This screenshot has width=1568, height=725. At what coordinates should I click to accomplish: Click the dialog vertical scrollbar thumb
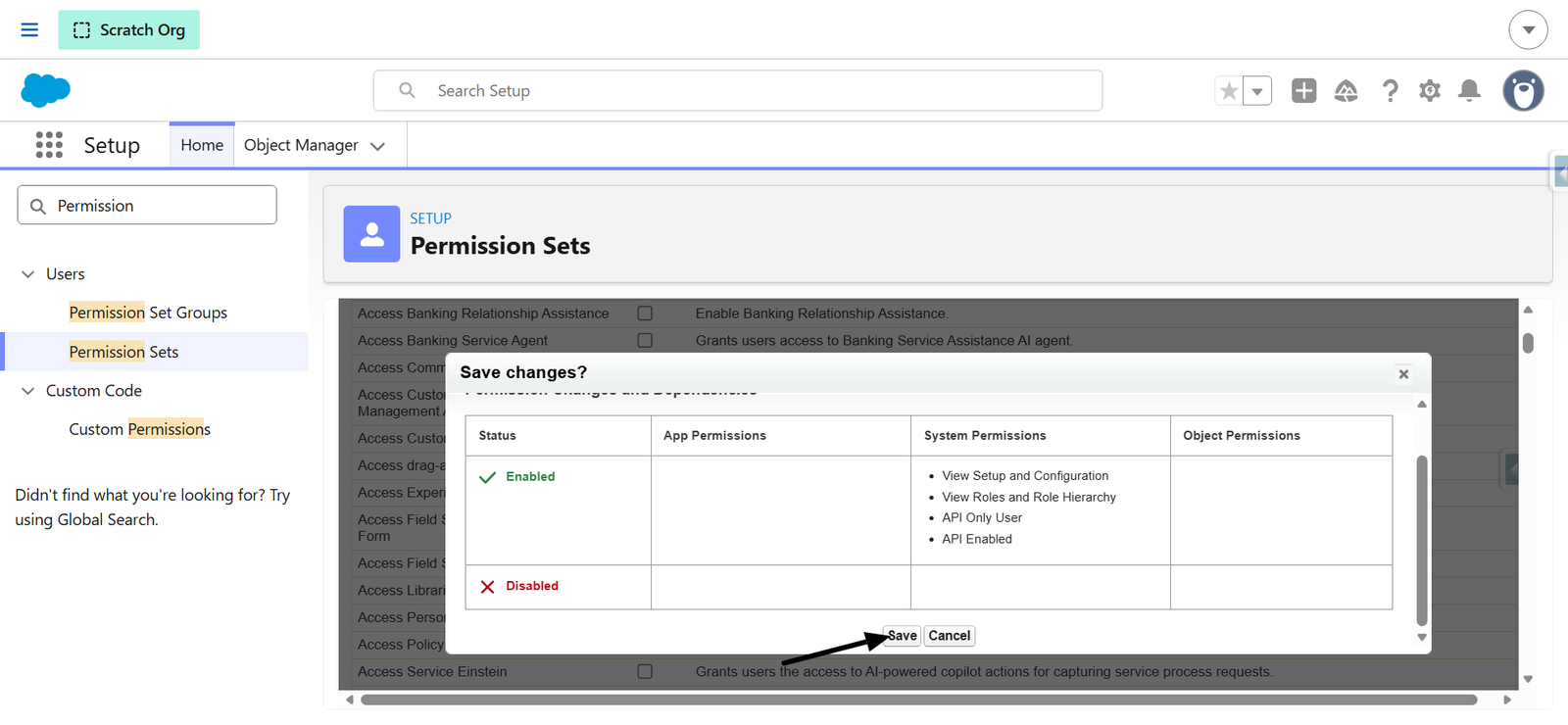[x=1422, y=541]
